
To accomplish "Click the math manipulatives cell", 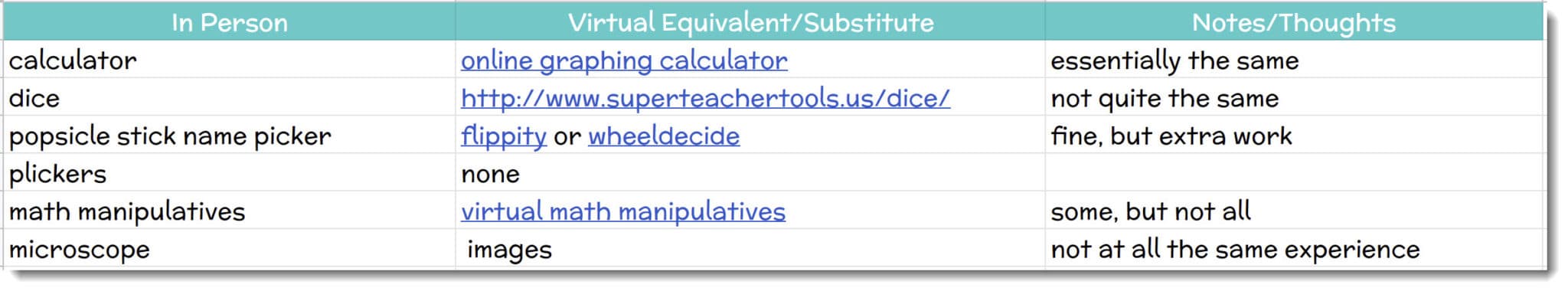I will point(230,211).
